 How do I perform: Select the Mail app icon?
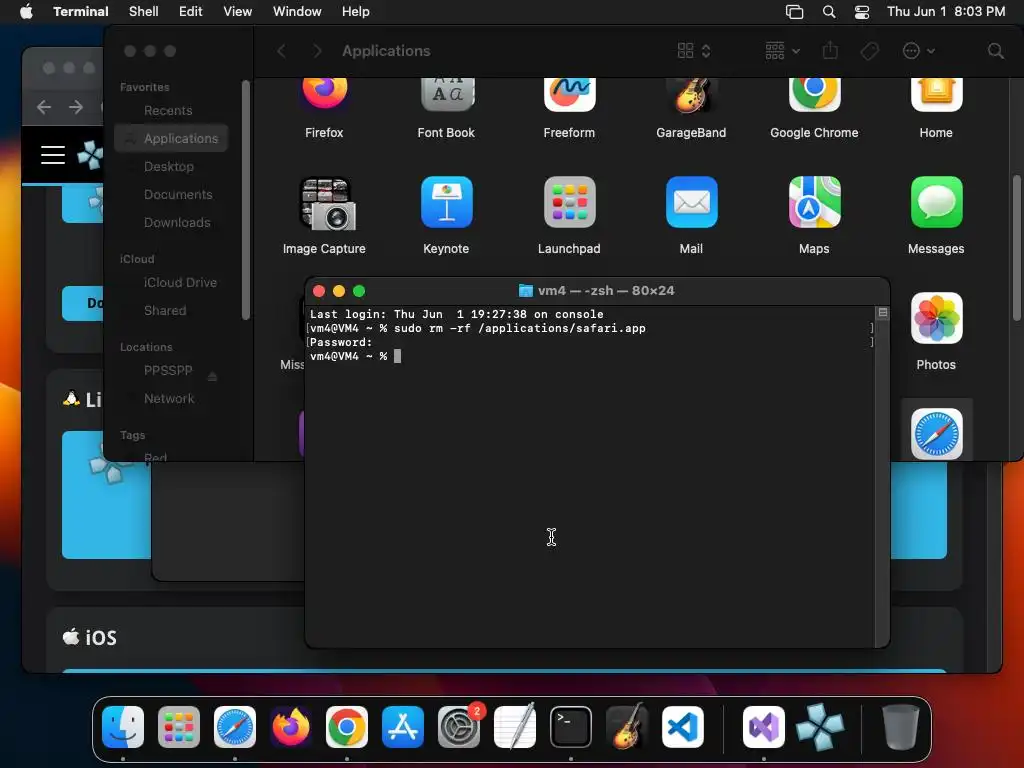(691, 202)
